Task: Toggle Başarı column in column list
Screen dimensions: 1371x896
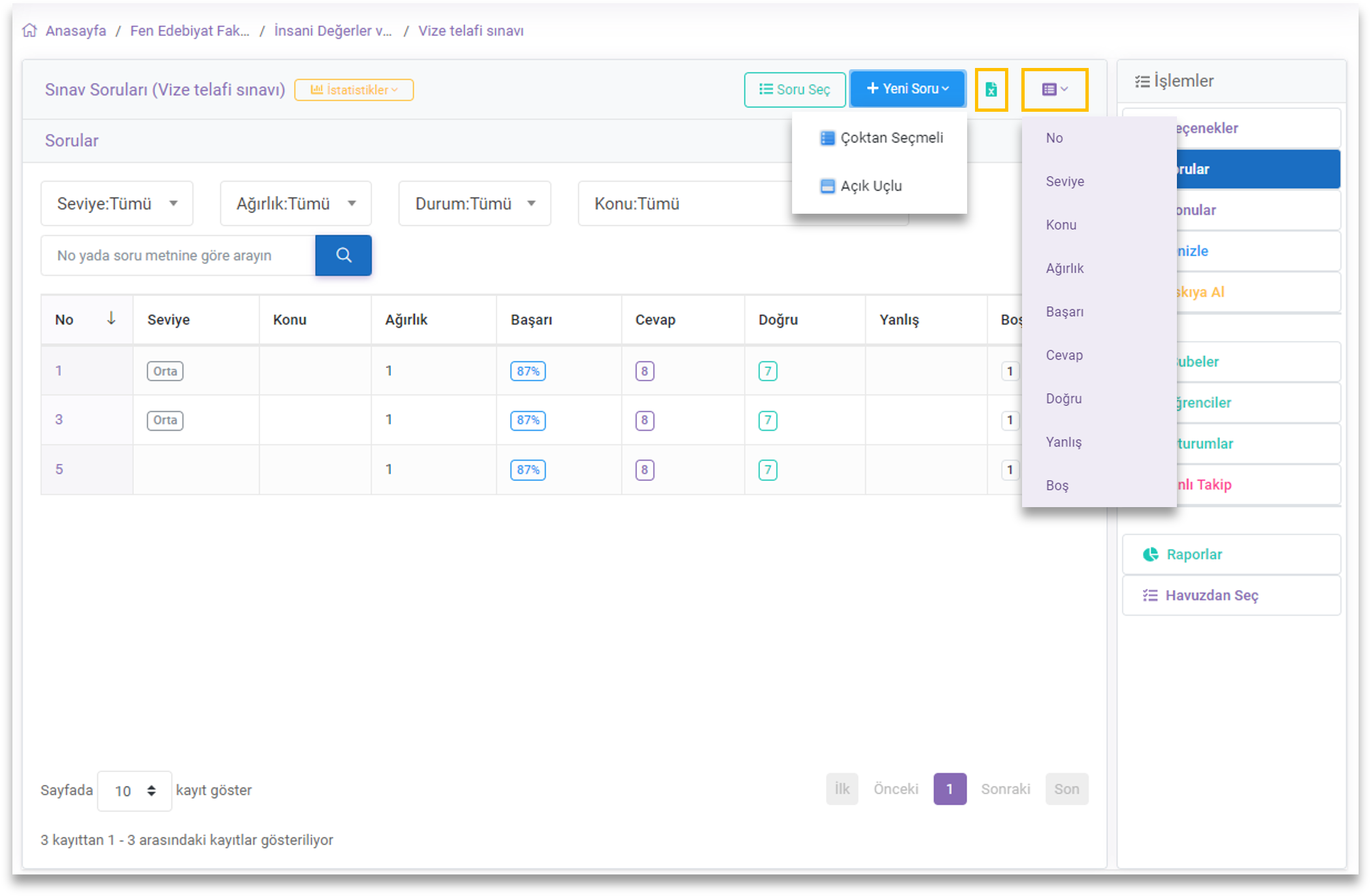Action: (1065, 312)
